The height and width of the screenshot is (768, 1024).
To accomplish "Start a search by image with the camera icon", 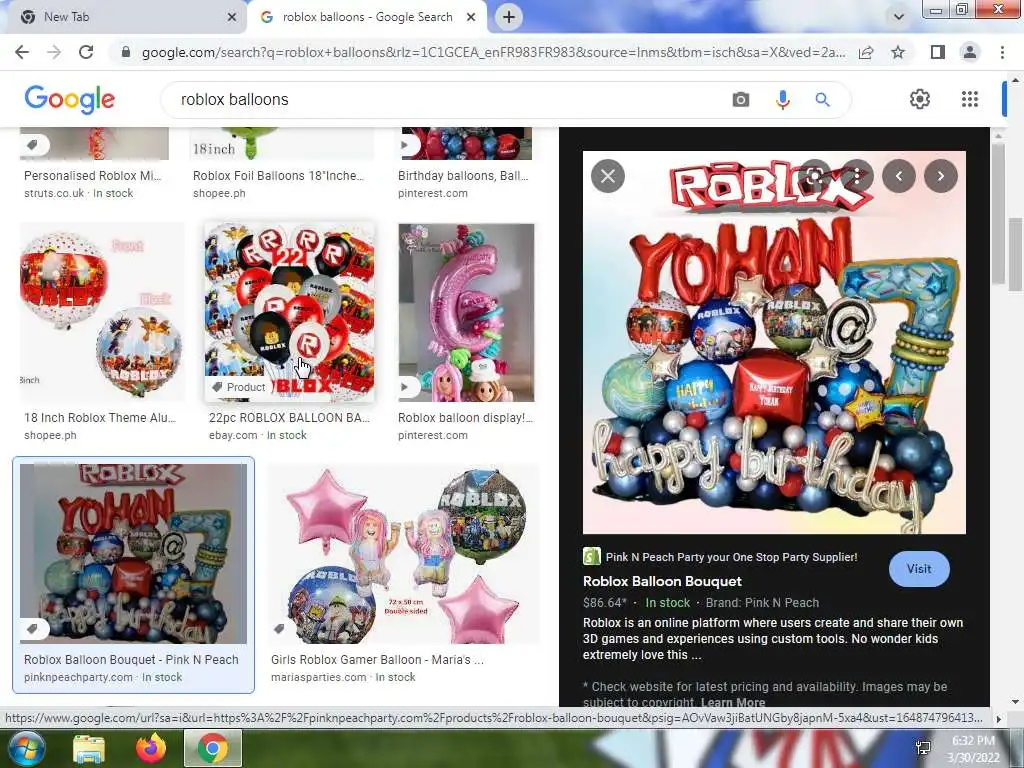I will click(x=741, y=99).
